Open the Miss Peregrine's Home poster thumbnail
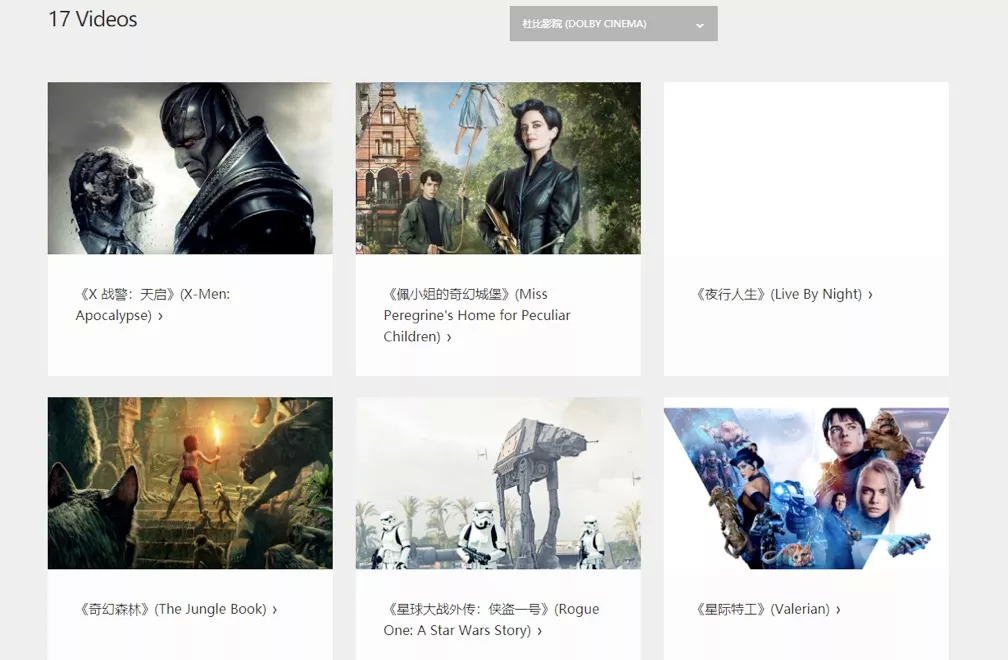The image size is (1008, 660). pyautogui.click(x=498, y=168)
